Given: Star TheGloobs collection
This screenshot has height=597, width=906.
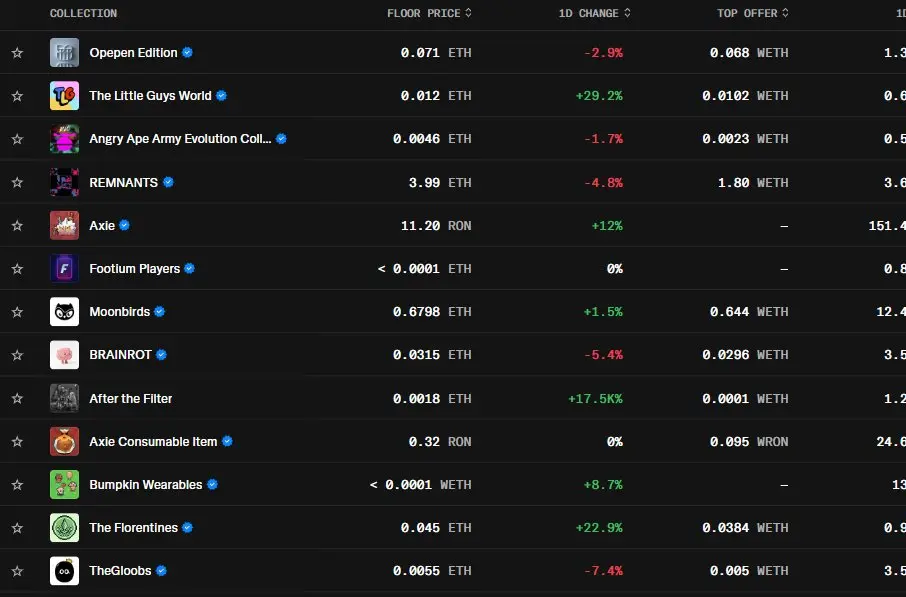Looking at the screenshot, I should tap(17, 571).
